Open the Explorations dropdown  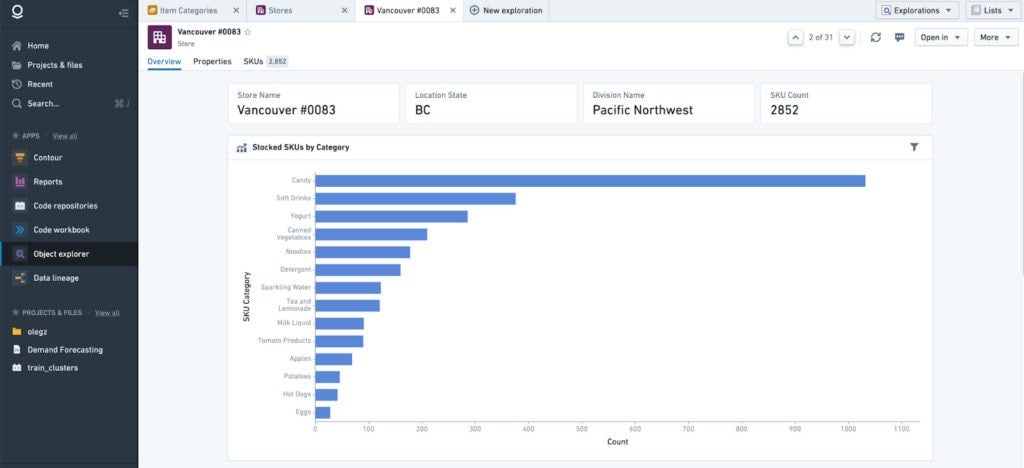pyautogui.click(x=917, y=10)
